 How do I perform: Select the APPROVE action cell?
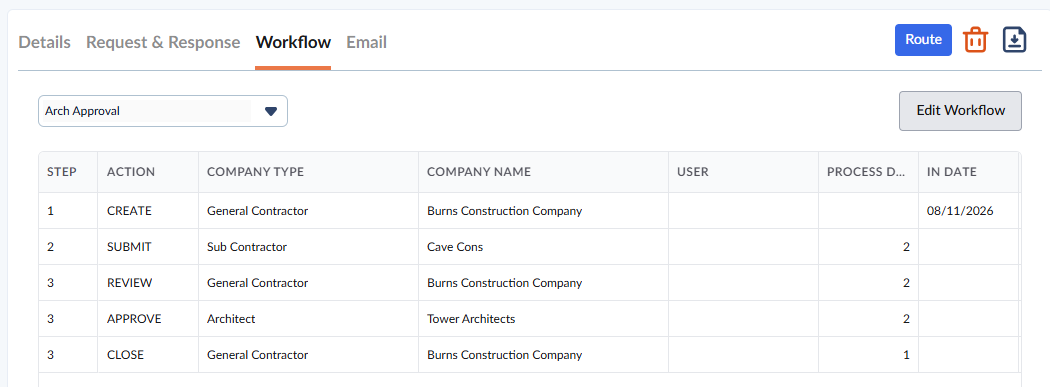(148, 319)
